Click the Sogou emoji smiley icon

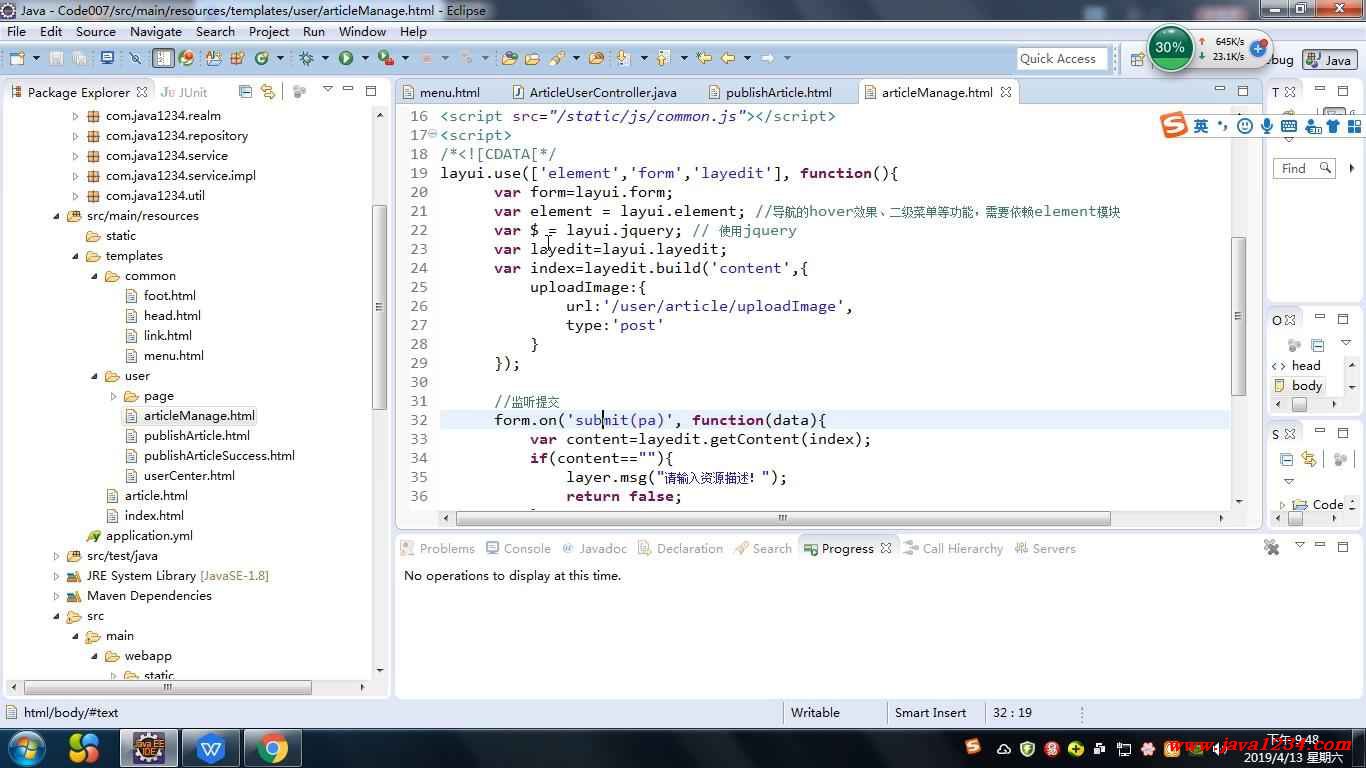coord(1245,126)
